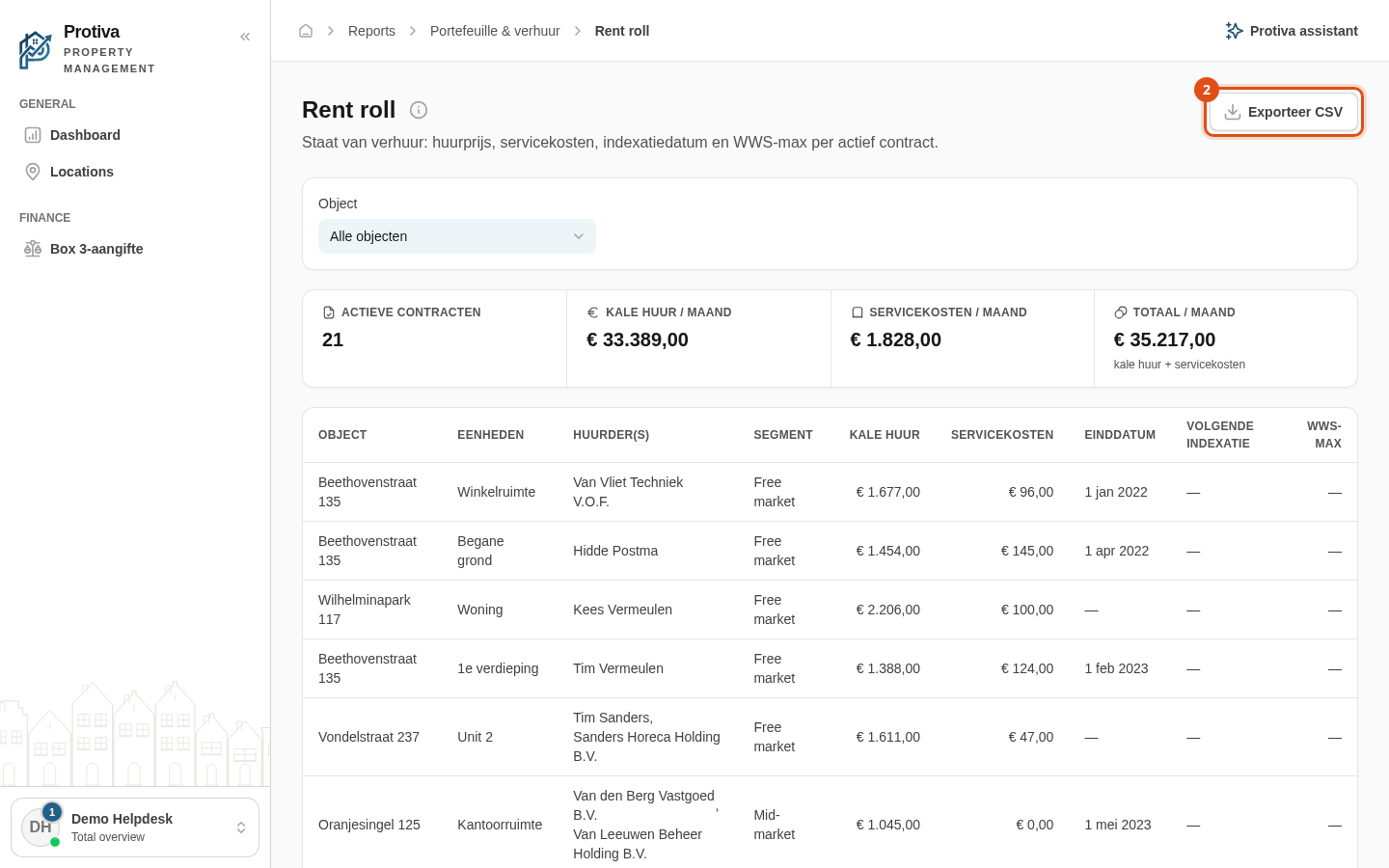This screenshot has width=1389, height=868.
Task: Click the DH user avatar
Action: click(x=41, y=827)
